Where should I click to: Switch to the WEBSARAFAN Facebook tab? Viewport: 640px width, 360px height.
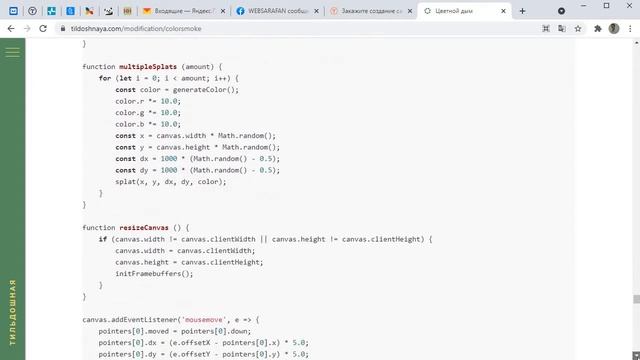click(277, 11)
